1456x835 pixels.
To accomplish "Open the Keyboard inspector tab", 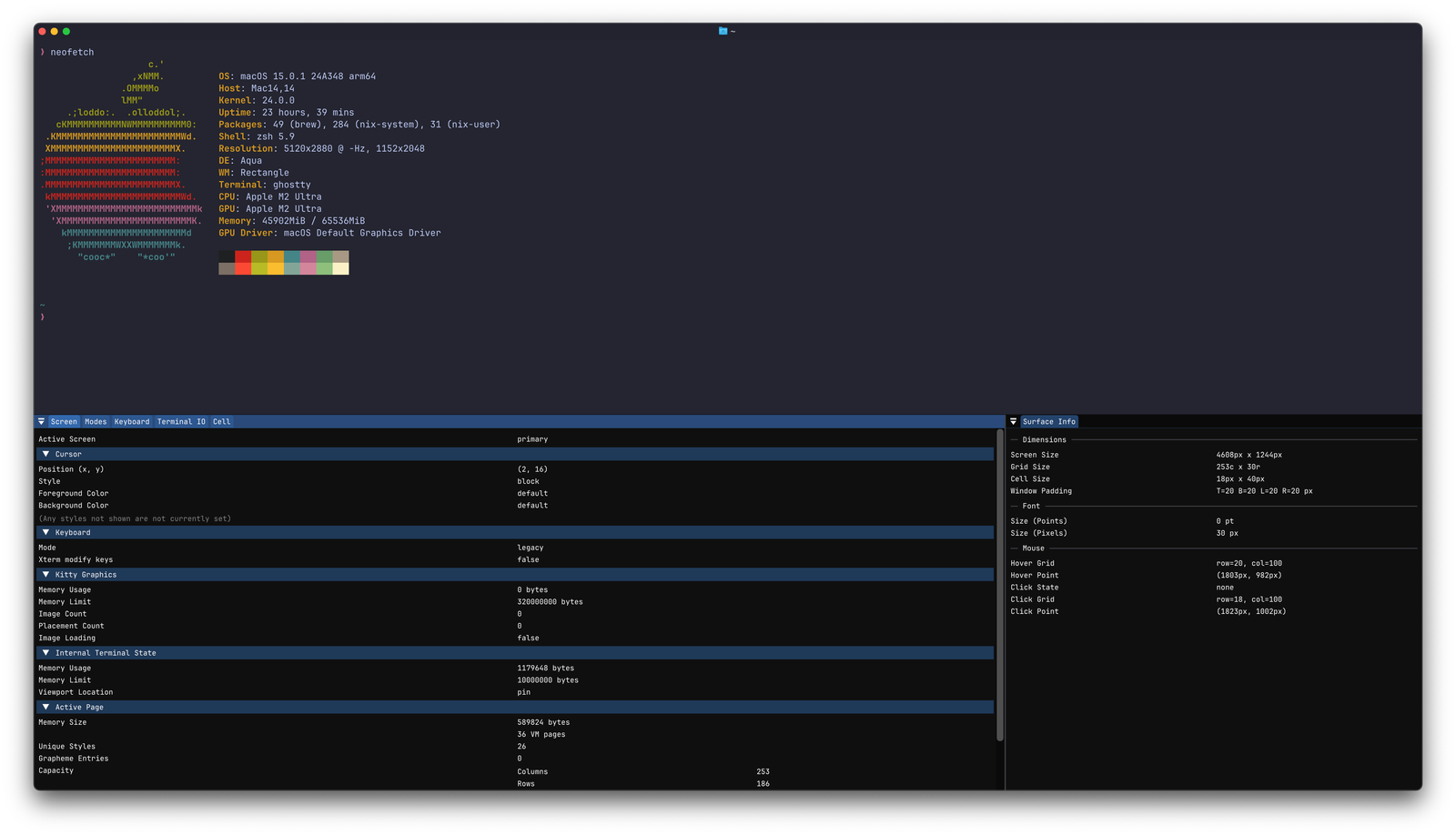I will 132,421.
